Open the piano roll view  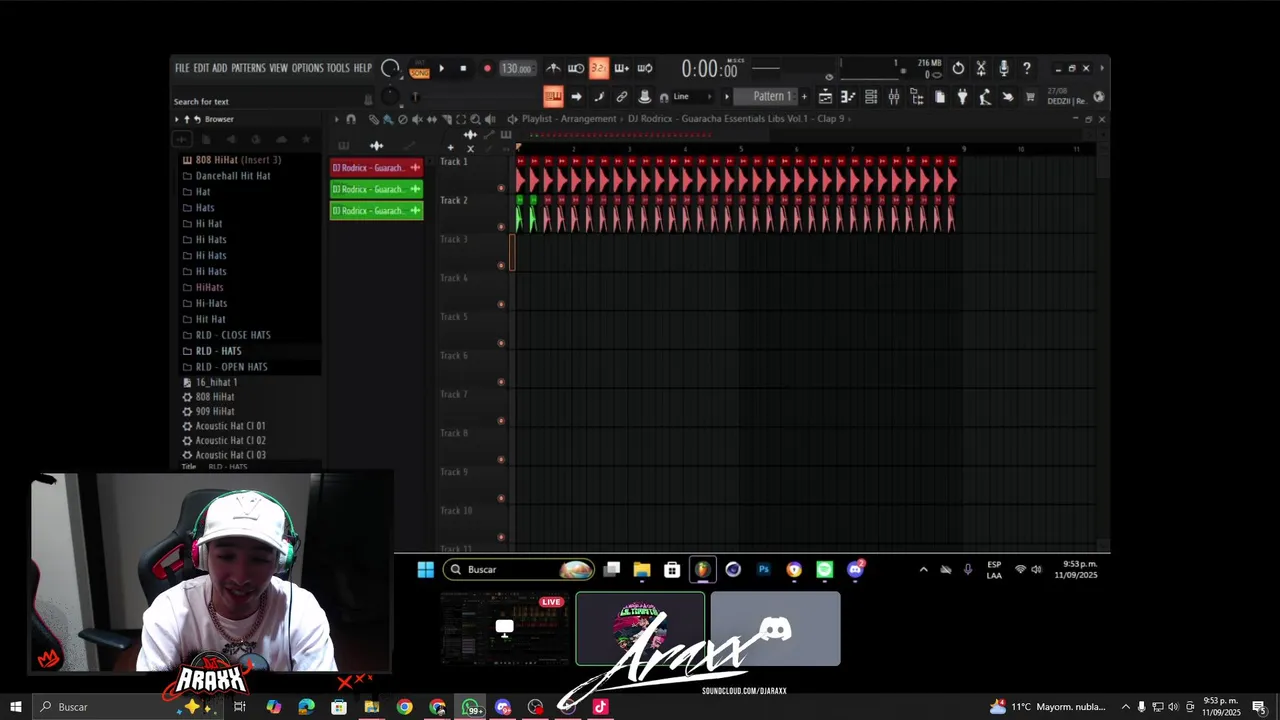[848, 97]
